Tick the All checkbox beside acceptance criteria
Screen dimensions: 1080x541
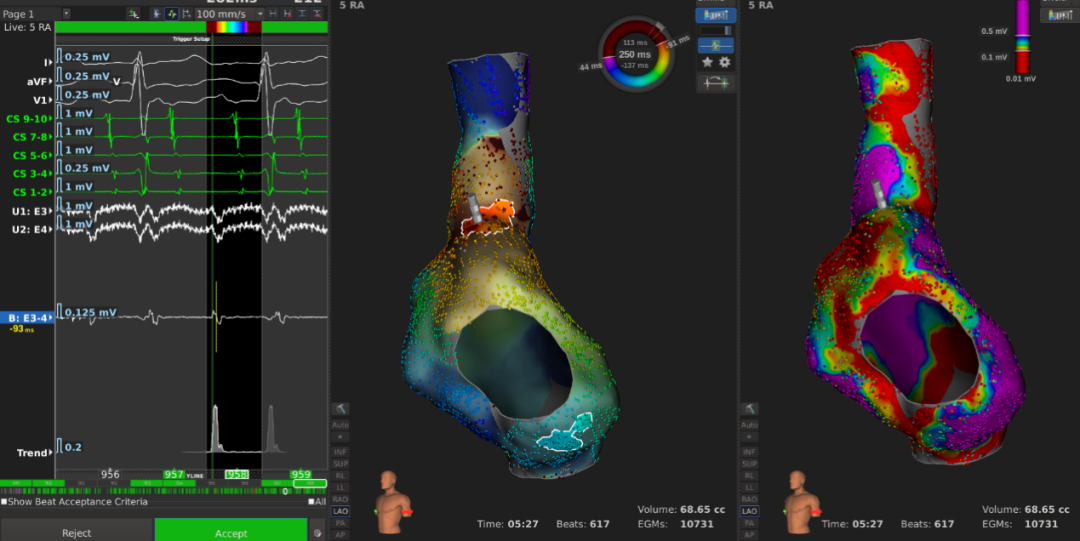(312, 502)
